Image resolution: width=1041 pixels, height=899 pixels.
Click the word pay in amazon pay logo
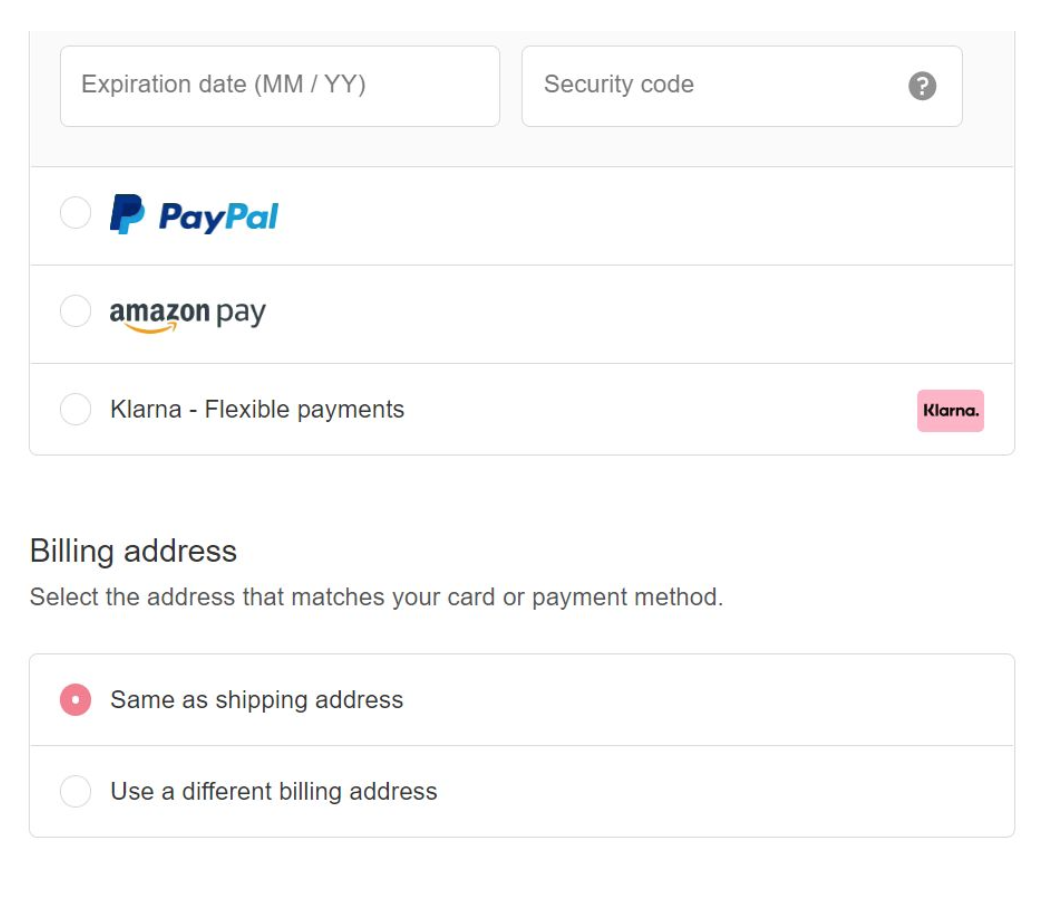click(x=241, y=313)
